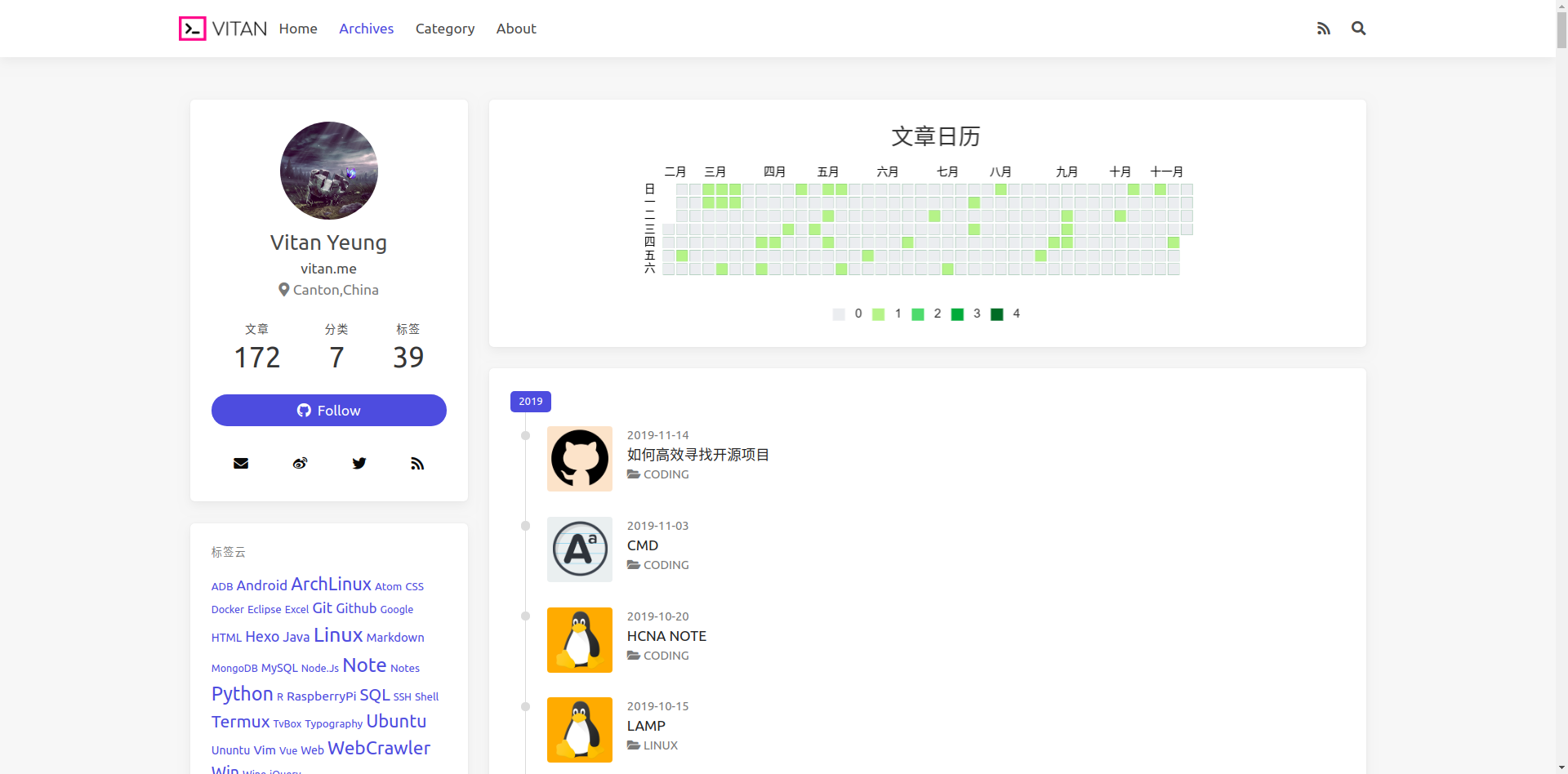Viewport: 1568px width, 774px height.
Task: Click RSS icon in profile card
Action: (x=417, y=463)
